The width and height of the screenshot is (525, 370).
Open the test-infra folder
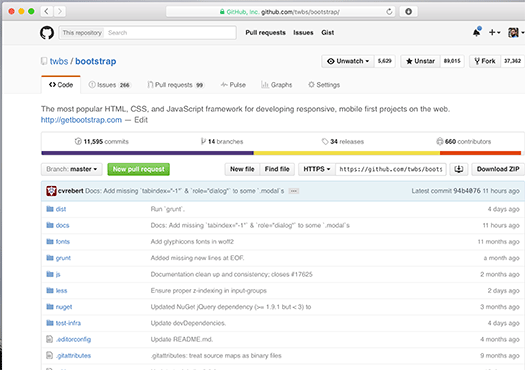click(x=68, y=323)
